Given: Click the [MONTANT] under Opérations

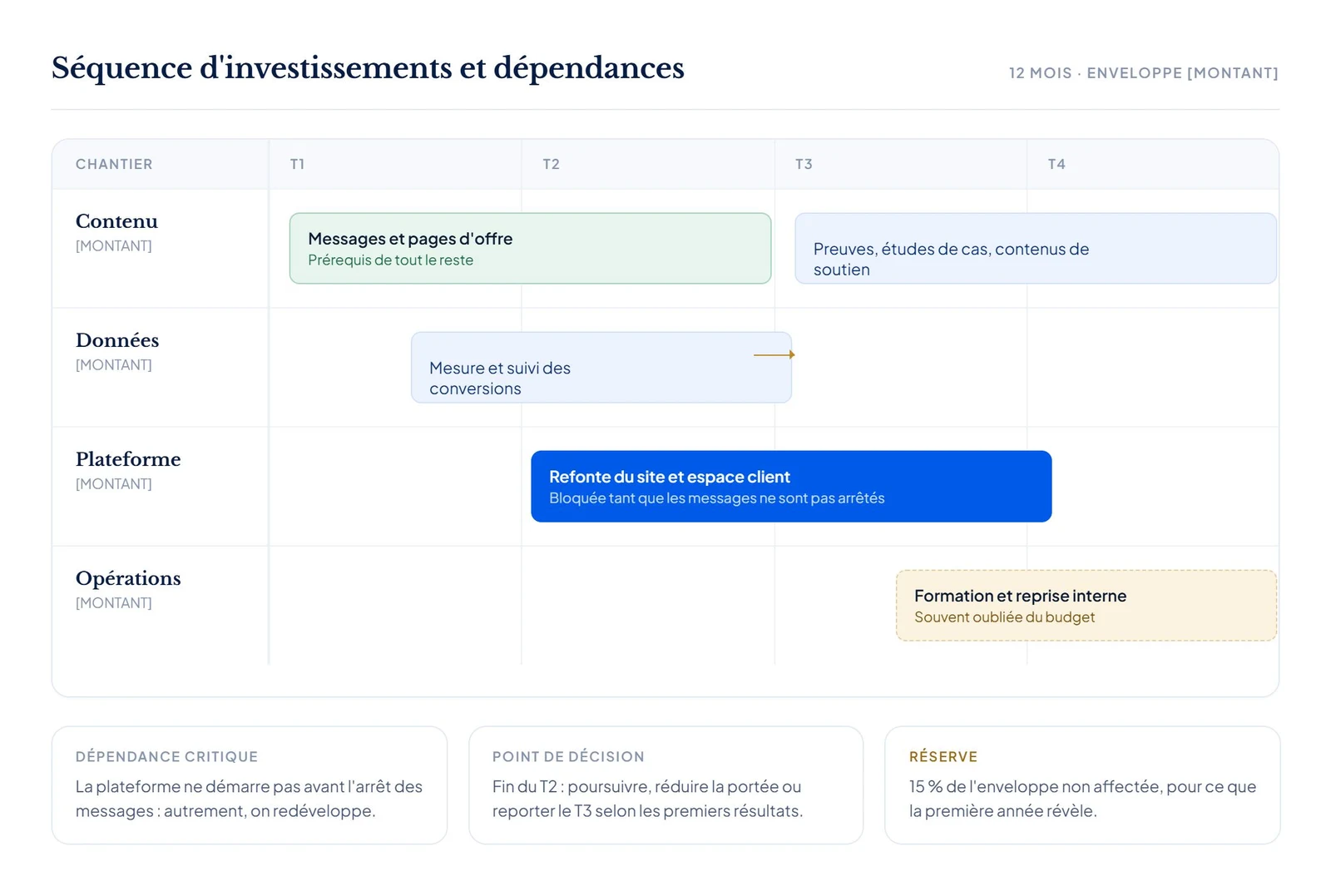Looking at the screenshot, I should (114, 603).
